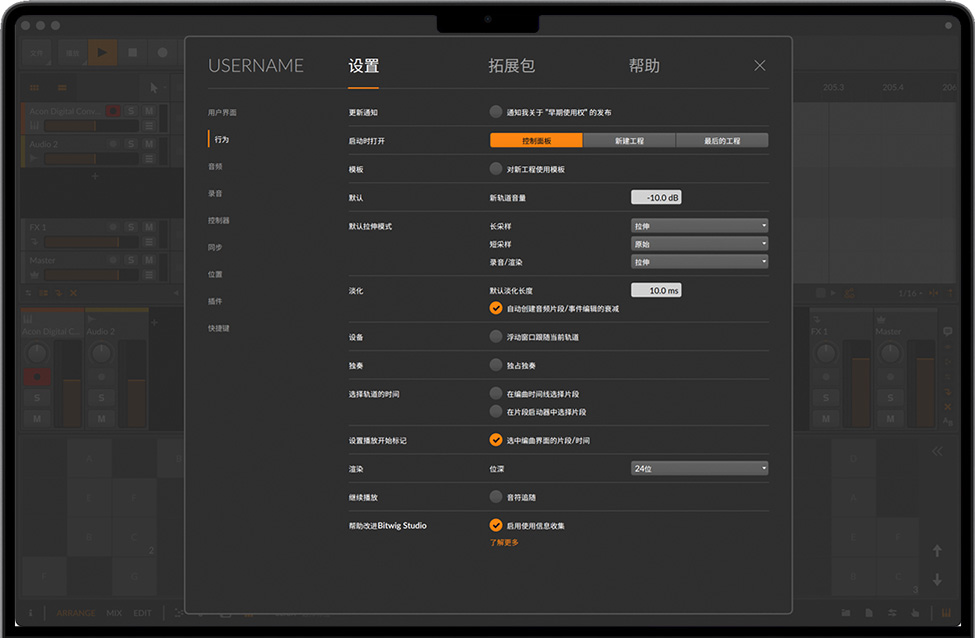The image size is (975, 638).
Task: Arm record on Acon Digital track
Action: pyautogui.click(x=113, y=111)
